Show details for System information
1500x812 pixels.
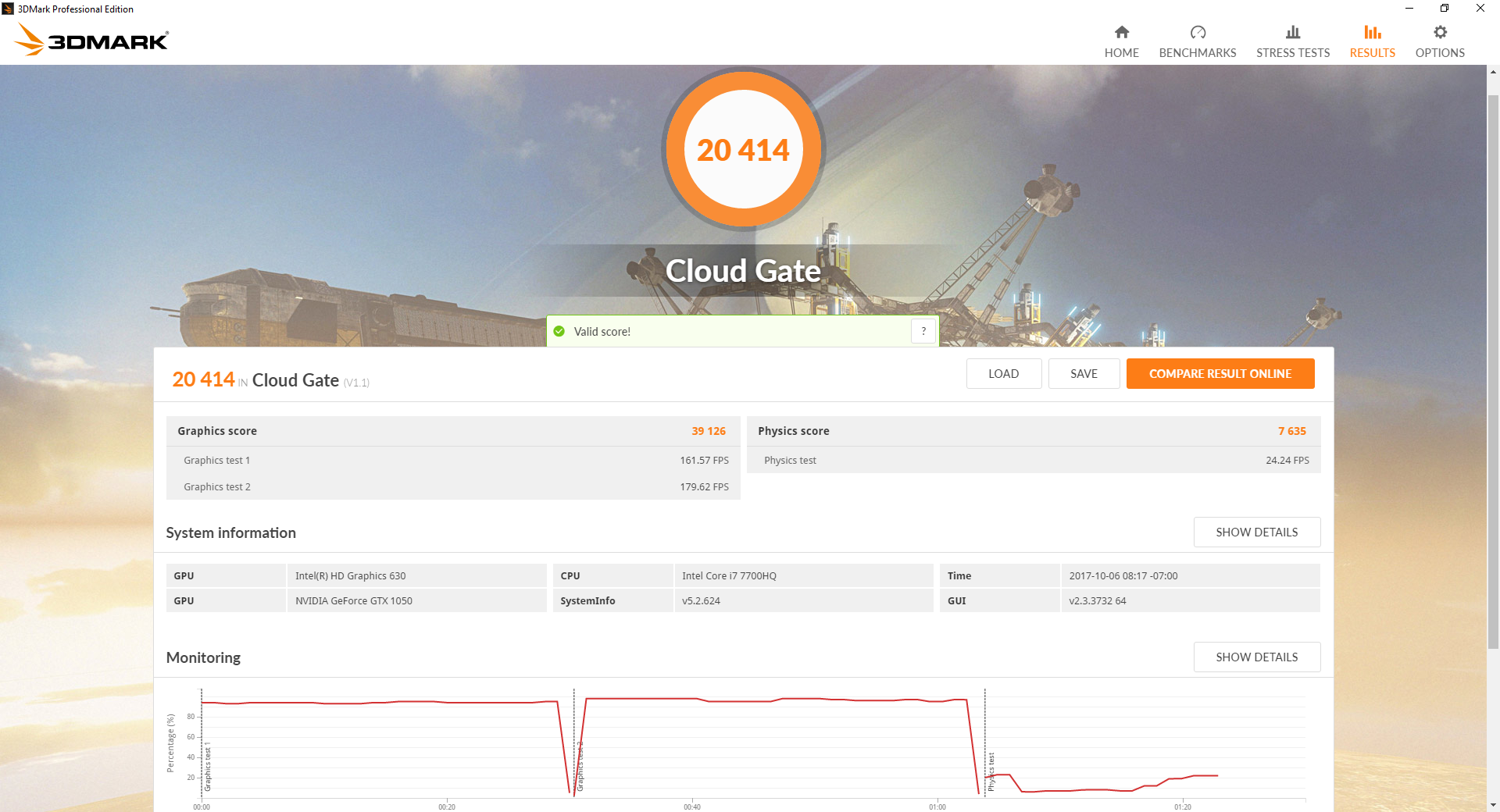coord(1256,532)
